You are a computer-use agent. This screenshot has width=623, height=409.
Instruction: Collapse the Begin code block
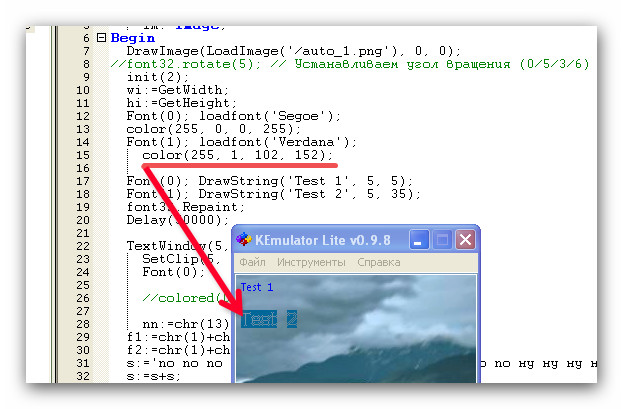click(100, 37)
